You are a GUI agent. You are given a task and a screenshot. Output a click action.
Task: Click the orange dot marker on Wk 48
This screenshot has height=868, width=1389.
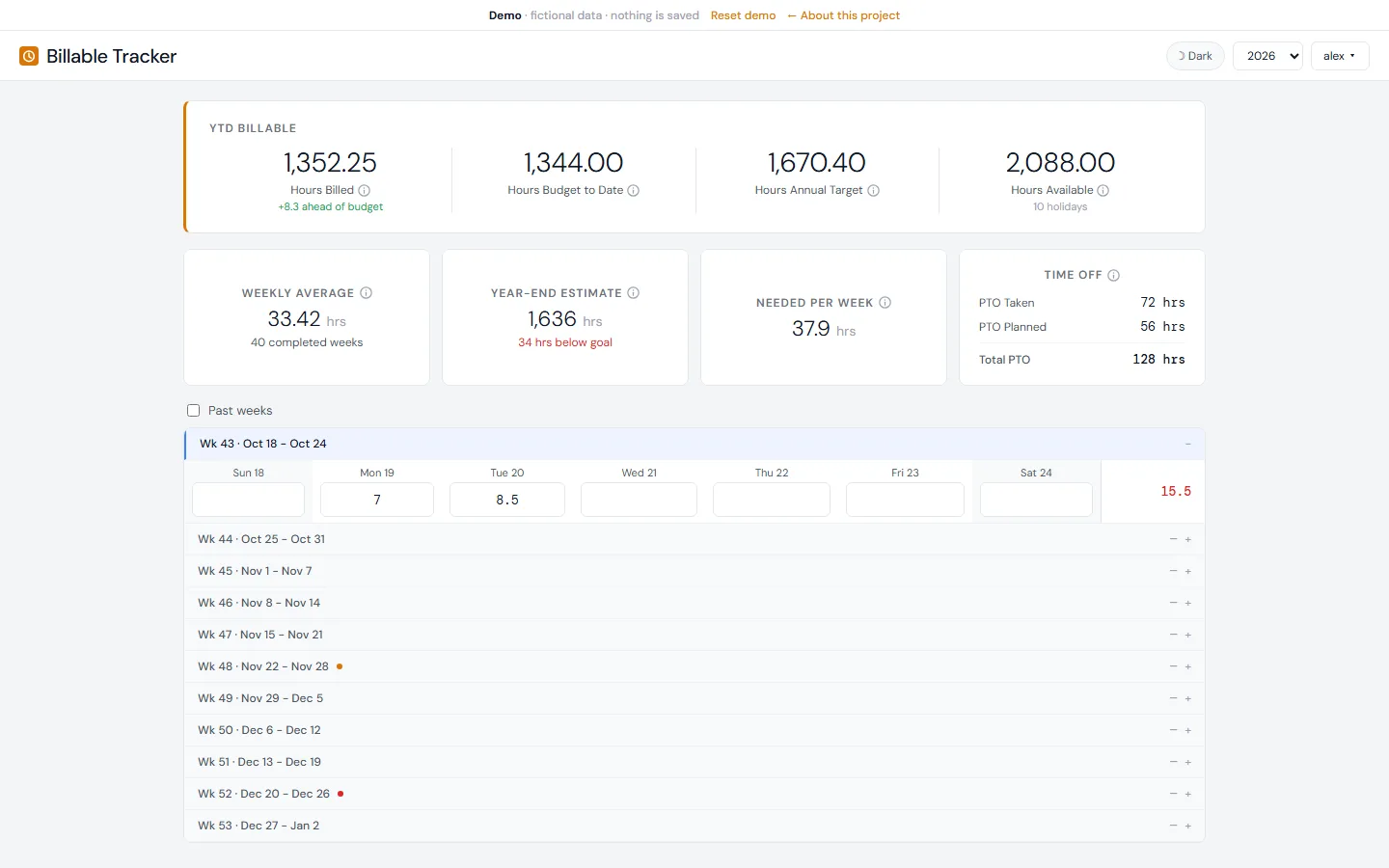(340, 666)
